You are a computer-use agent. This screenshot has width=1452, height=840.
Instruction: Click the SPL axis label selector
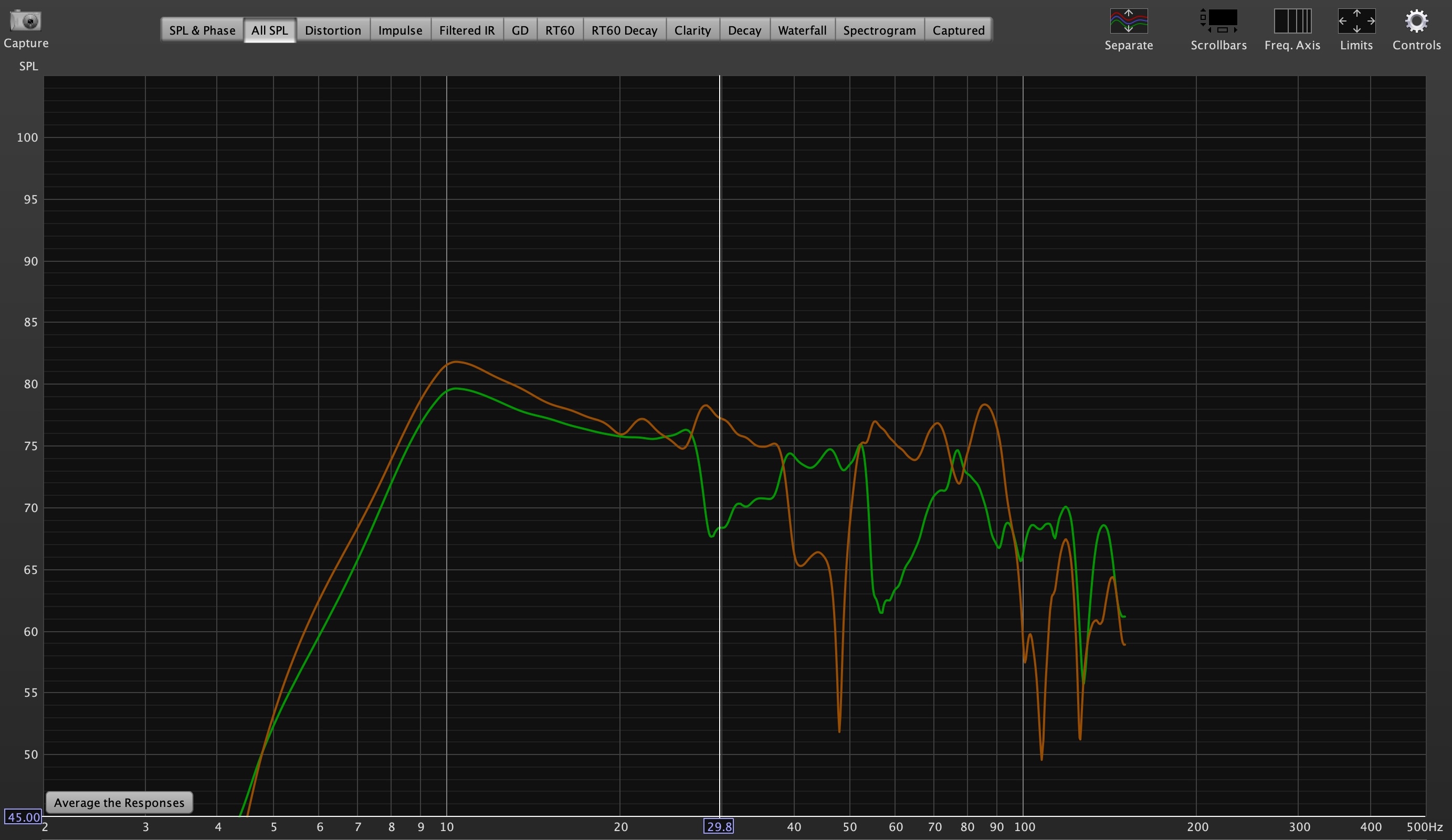click(x=28, y=66)
